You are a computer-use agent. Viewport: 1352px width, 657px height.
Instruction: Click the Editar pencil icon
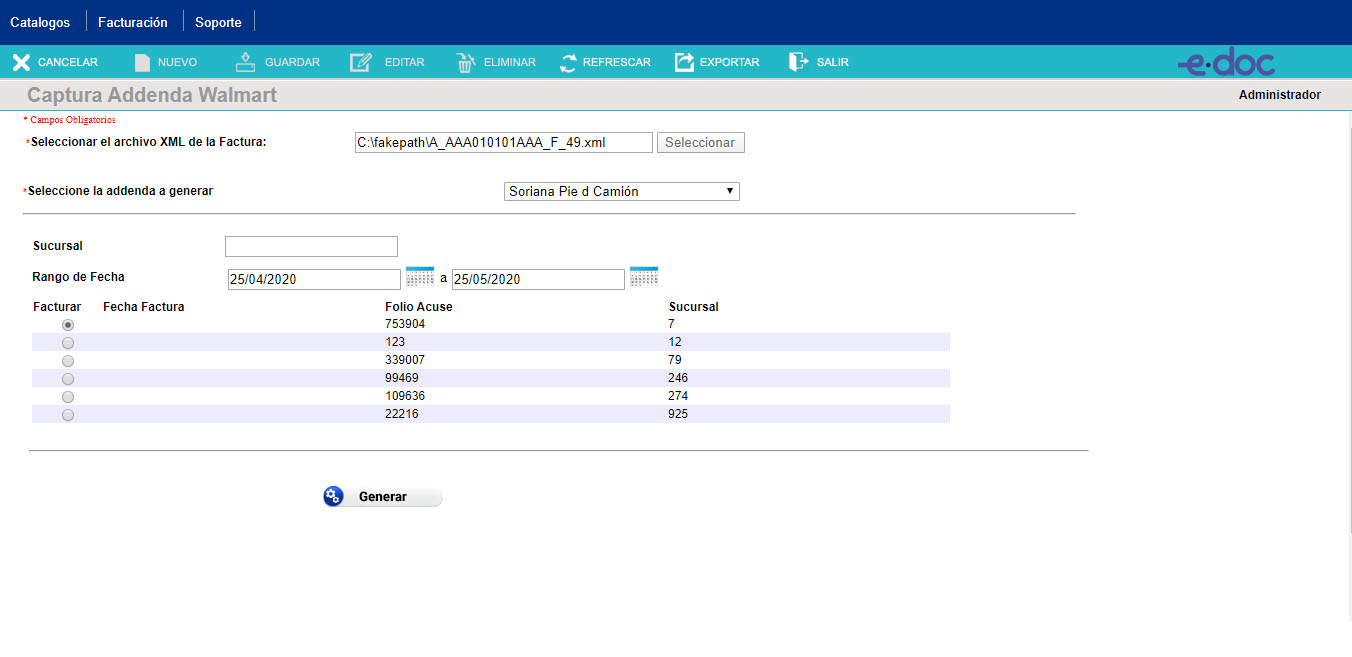pyautogui.click(x=361, y=62)
